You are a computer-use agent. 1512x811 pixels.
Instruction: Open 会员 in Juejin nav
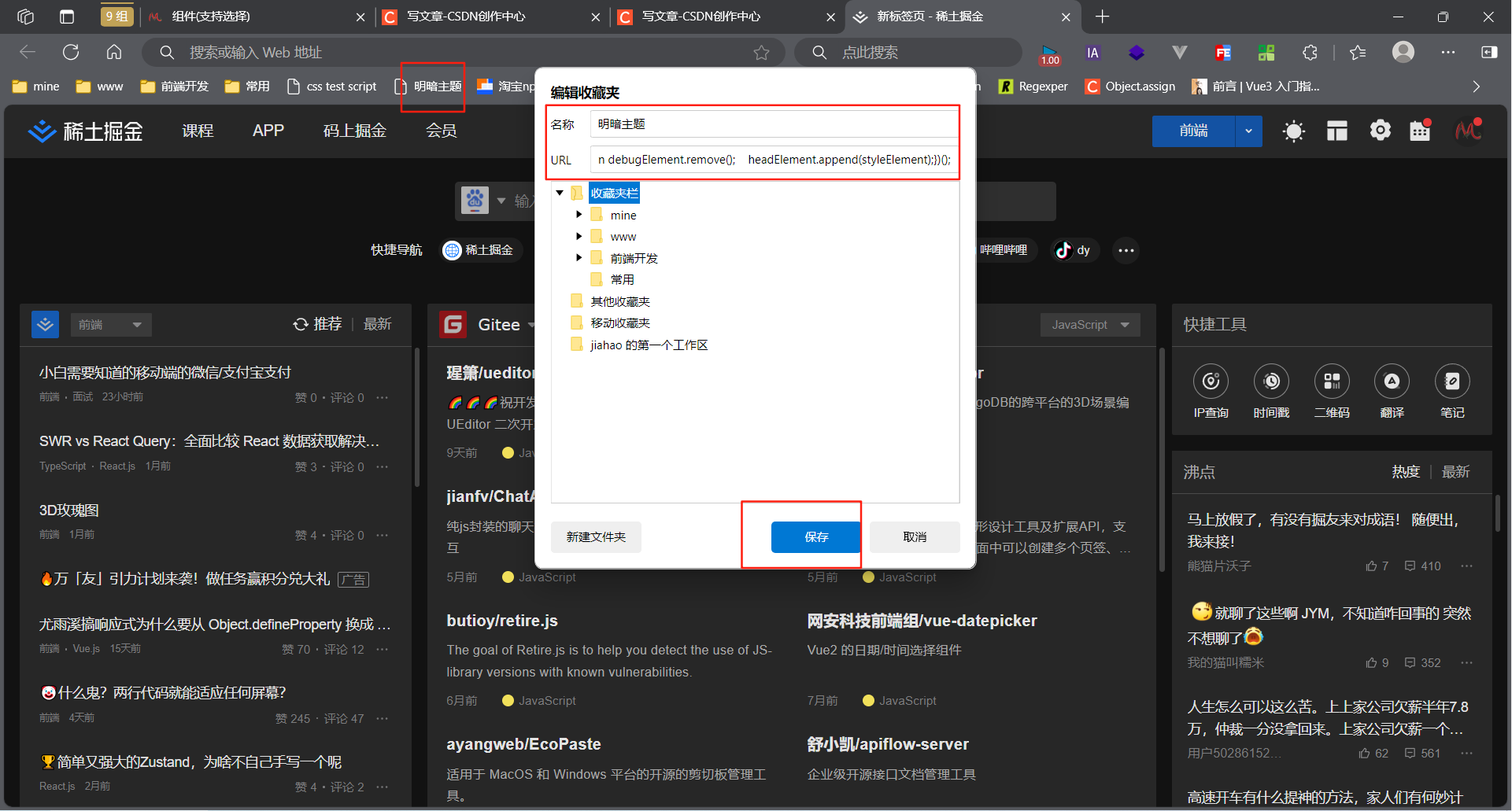click(441, 131)
